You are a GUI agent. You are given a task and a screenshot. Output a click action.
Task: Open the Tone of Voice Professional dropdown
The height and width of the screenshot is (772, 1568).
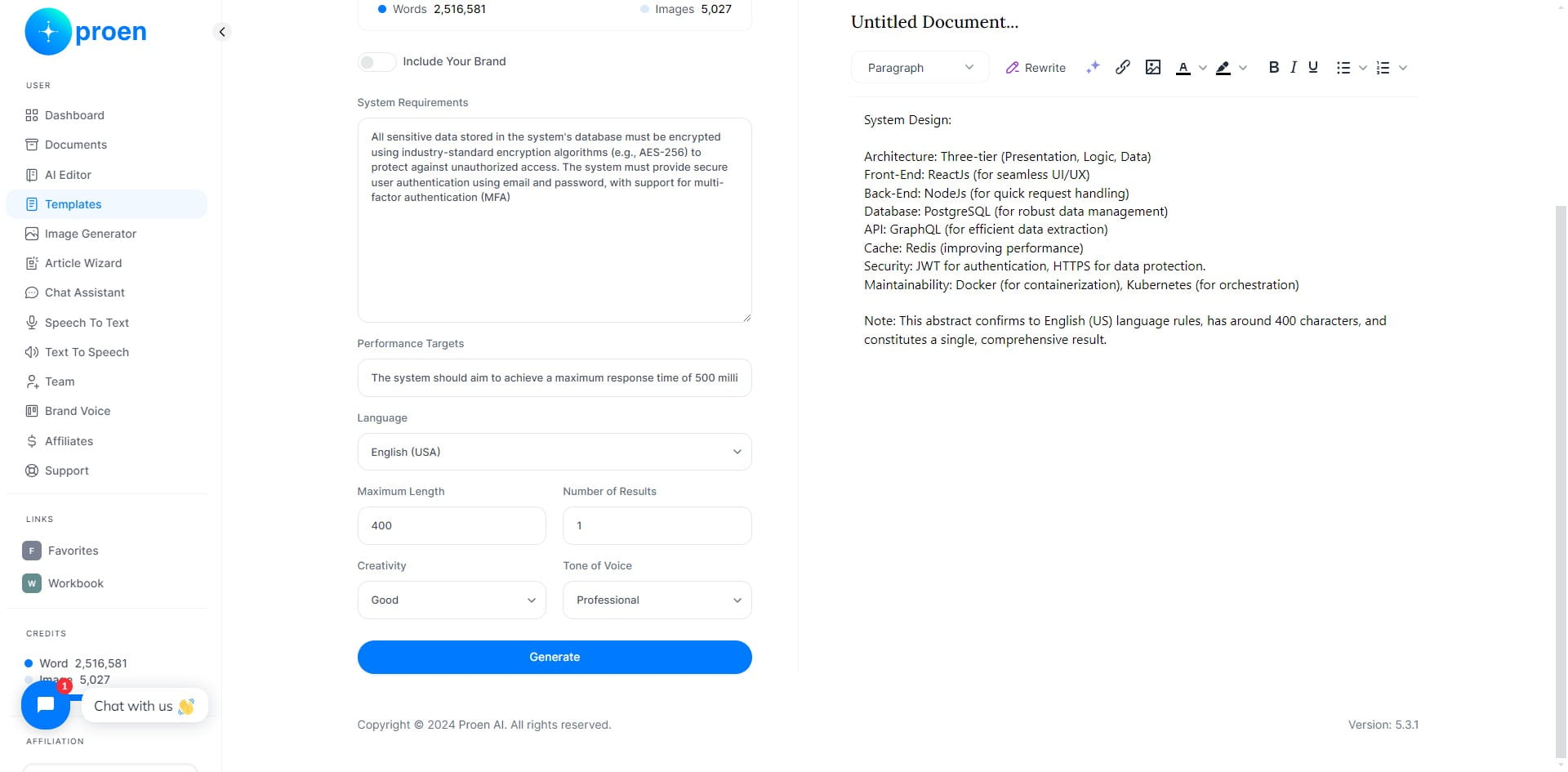(x=657, y=600)
